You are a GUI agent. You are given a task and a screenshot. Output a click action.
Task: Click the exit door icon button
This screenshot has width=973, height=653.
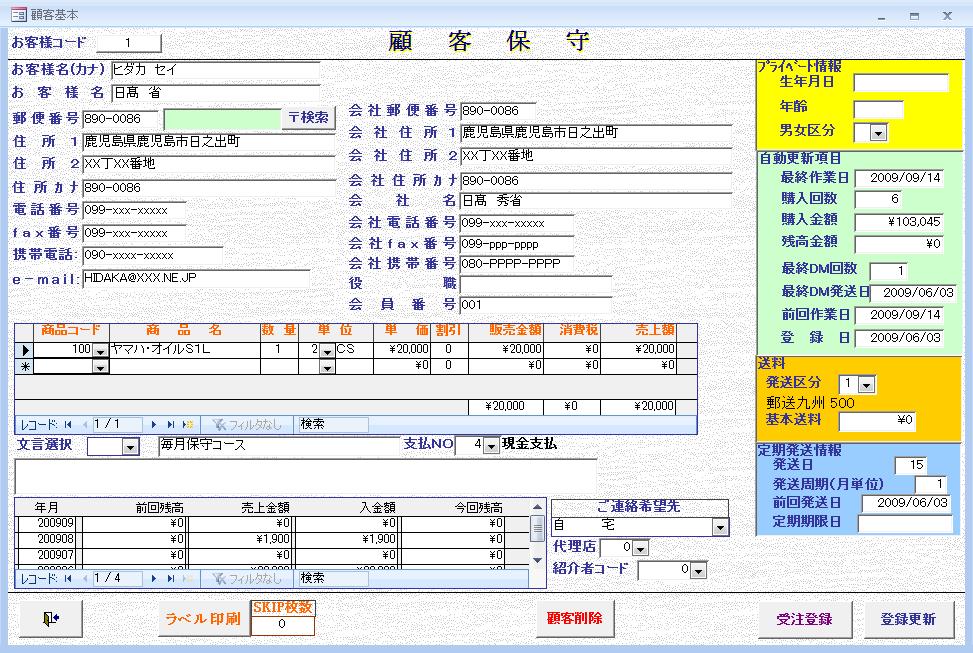click(x=50, y=619)
